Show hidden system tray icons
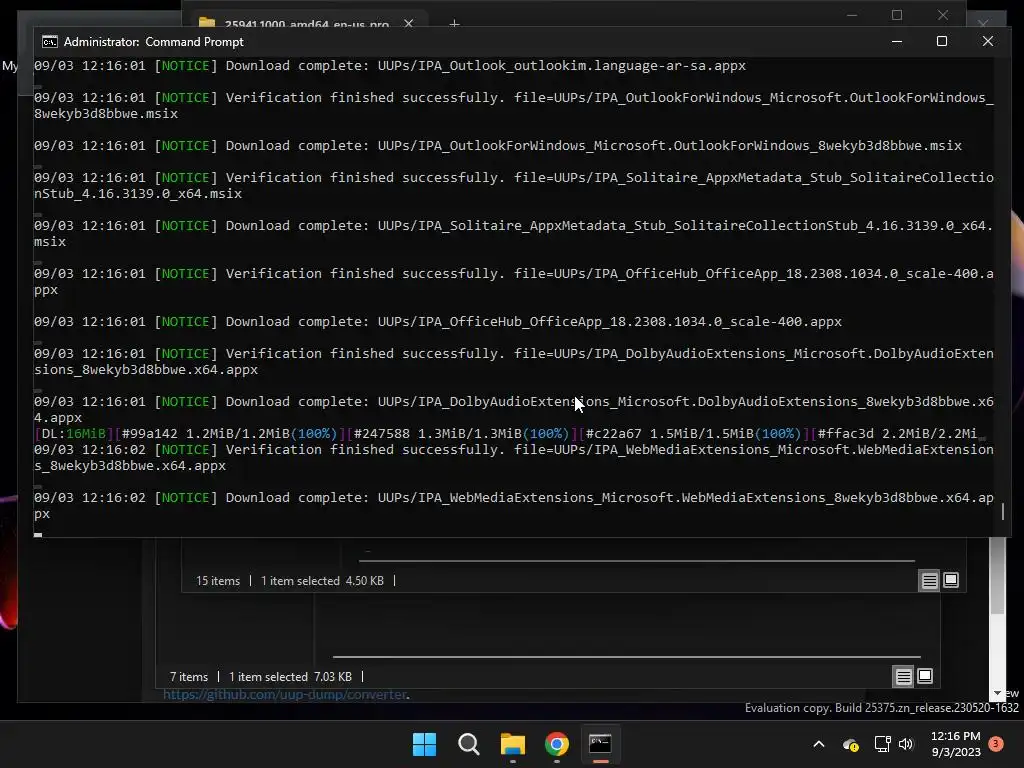 [x=819, y=744]
